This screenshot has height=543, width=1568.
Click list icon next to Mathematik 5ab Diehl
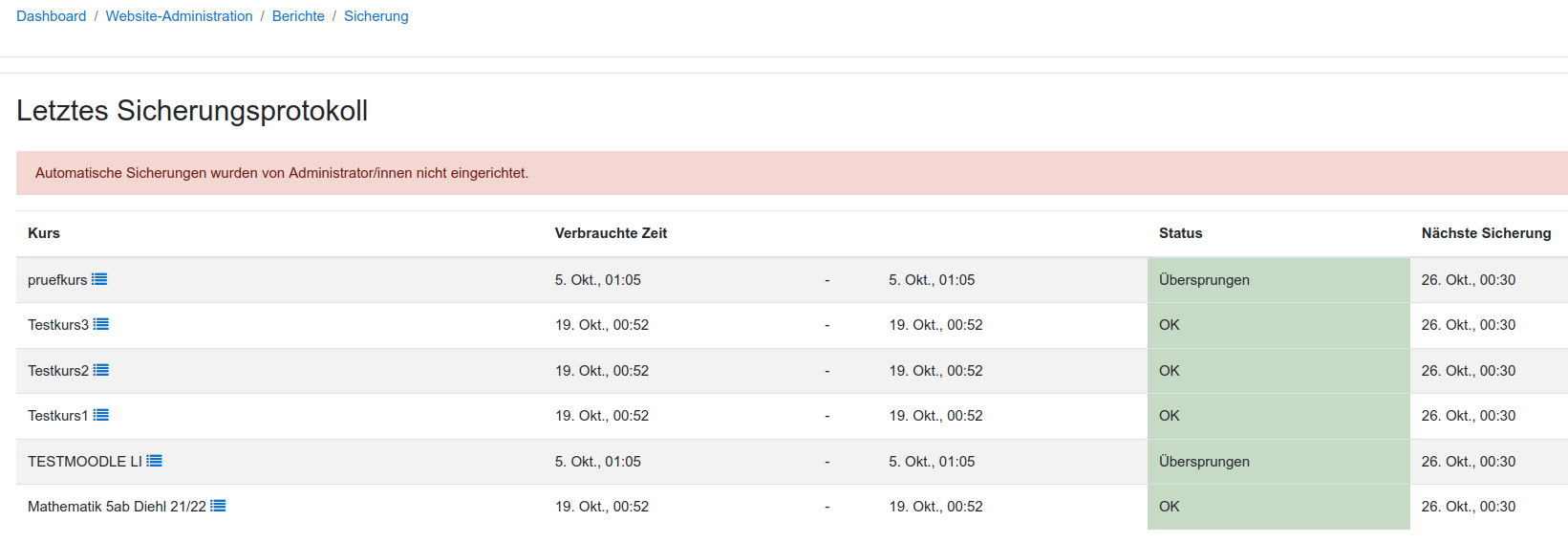(x=218, y=506)
